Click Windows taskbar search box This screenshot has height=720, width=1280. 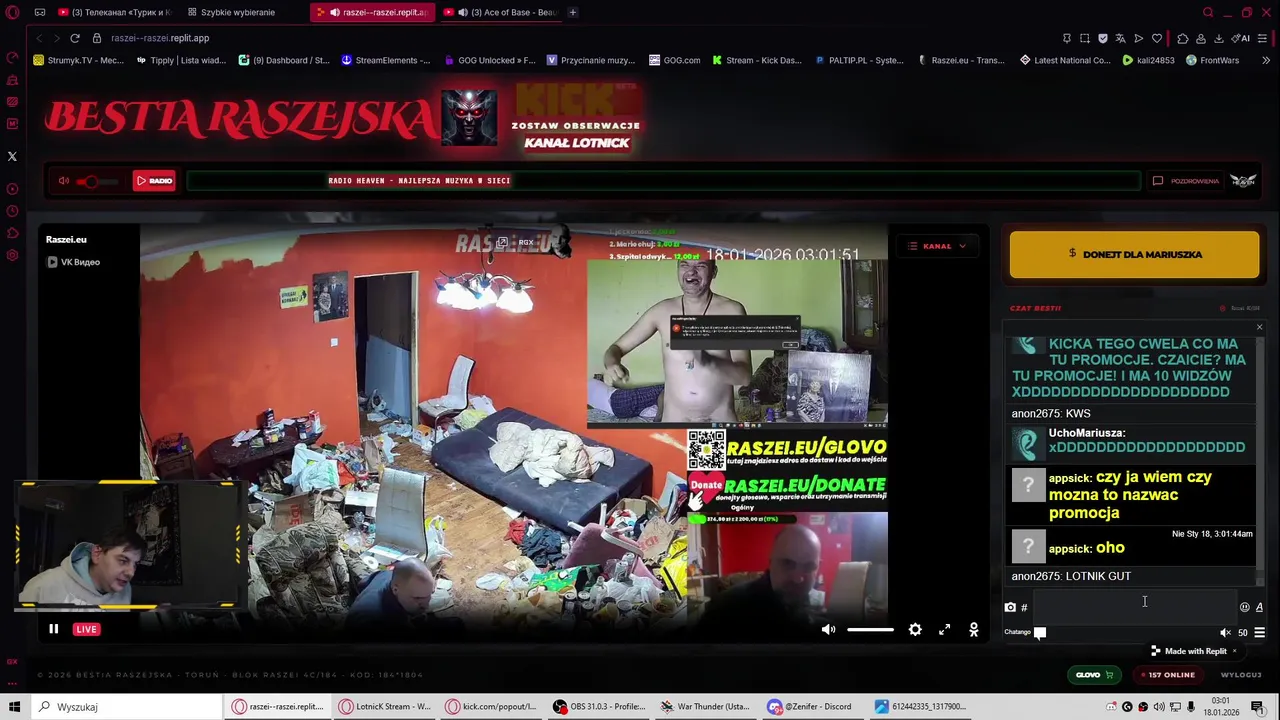pyautogui.click(x=128, y=707)
